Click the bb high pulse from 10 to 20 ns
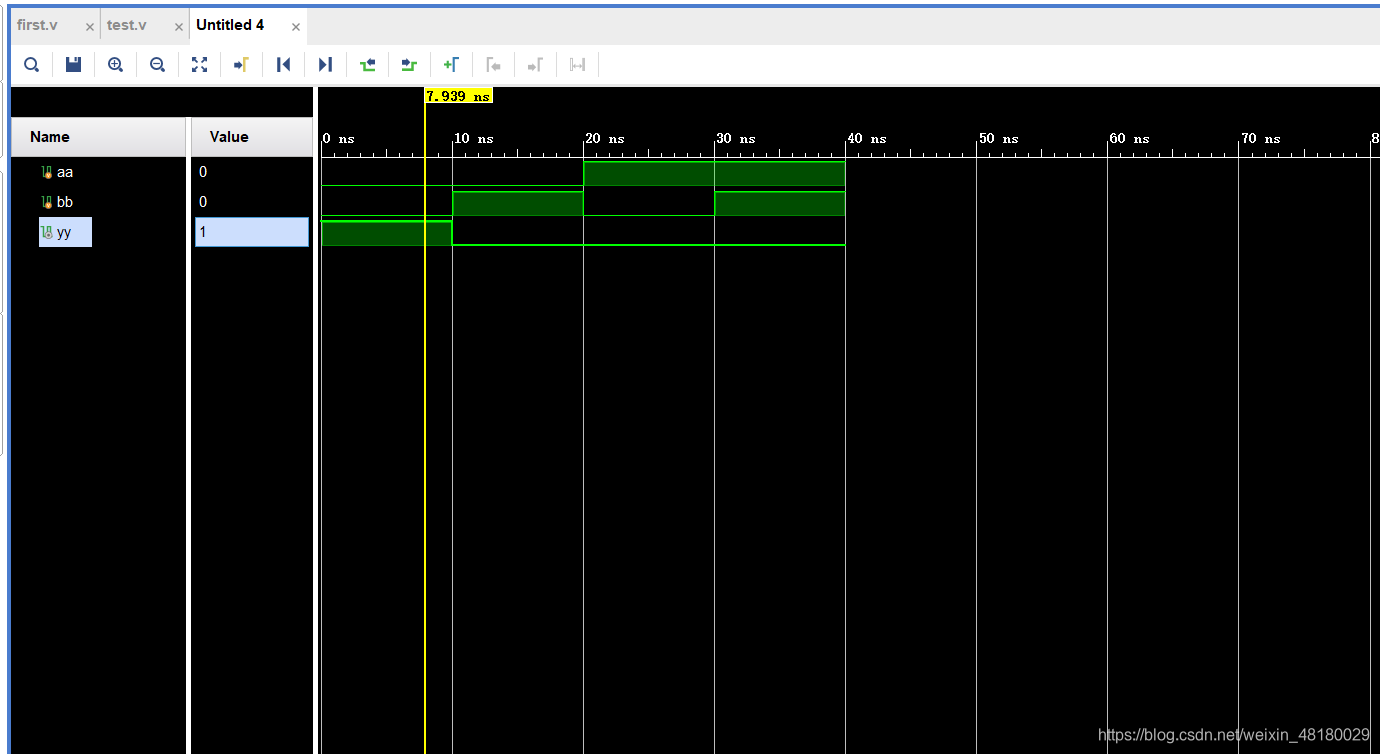This screenshot has height=754, width=1380. point(518,203)
